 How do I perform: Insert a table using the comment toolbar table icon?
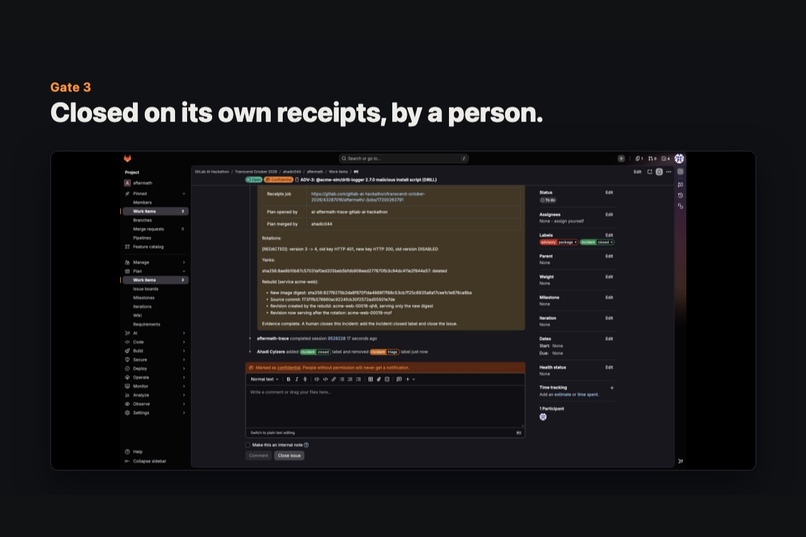point(370,379)
